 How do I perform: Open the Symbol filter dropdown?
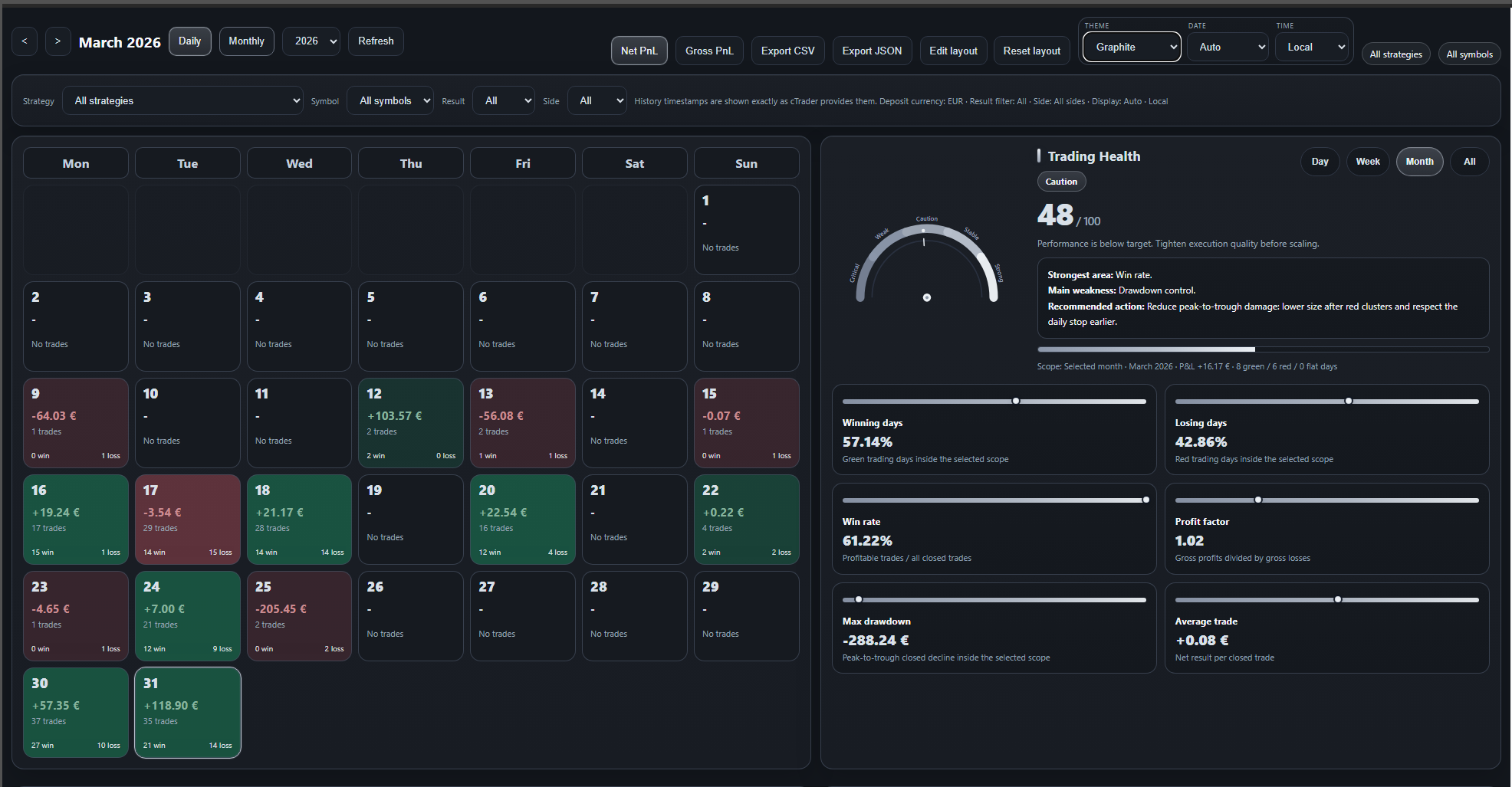[390, 100]
